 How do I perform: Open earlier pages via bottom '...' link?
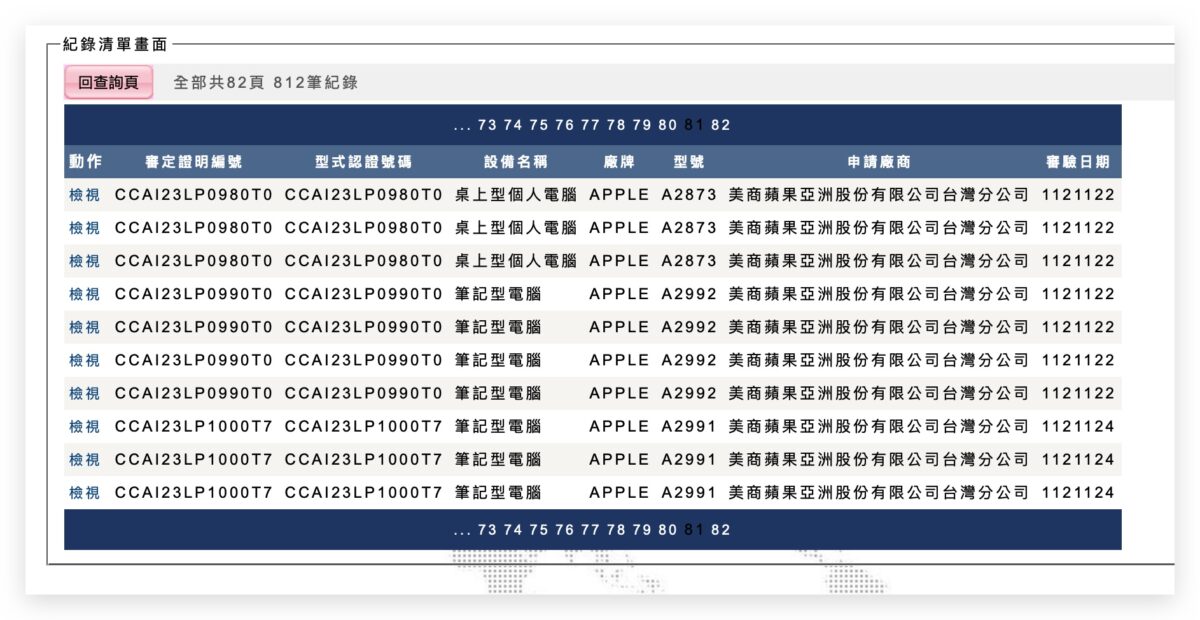pyautogui.click(x=462, y=530)
